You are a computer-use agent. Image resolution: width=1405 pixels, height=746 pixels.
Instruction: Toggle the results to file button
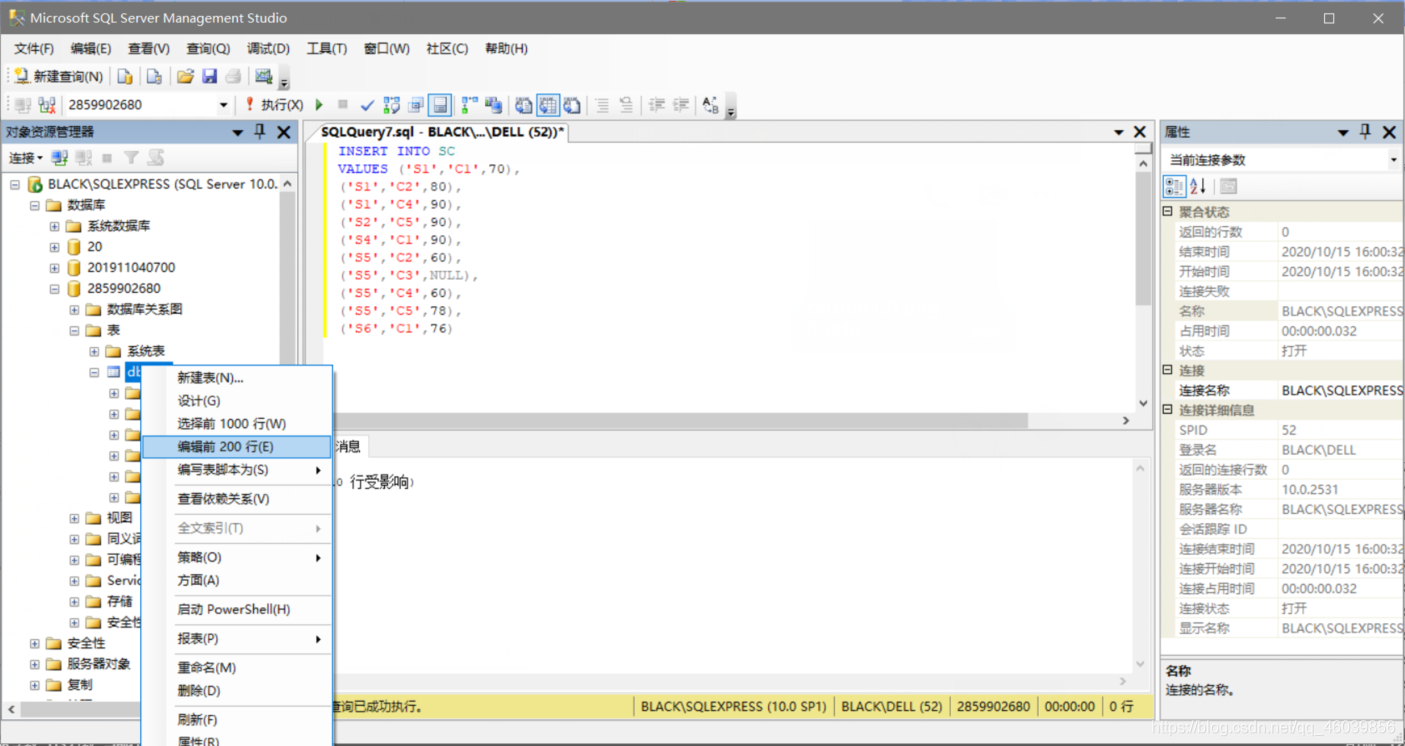[x=572, y=105]
